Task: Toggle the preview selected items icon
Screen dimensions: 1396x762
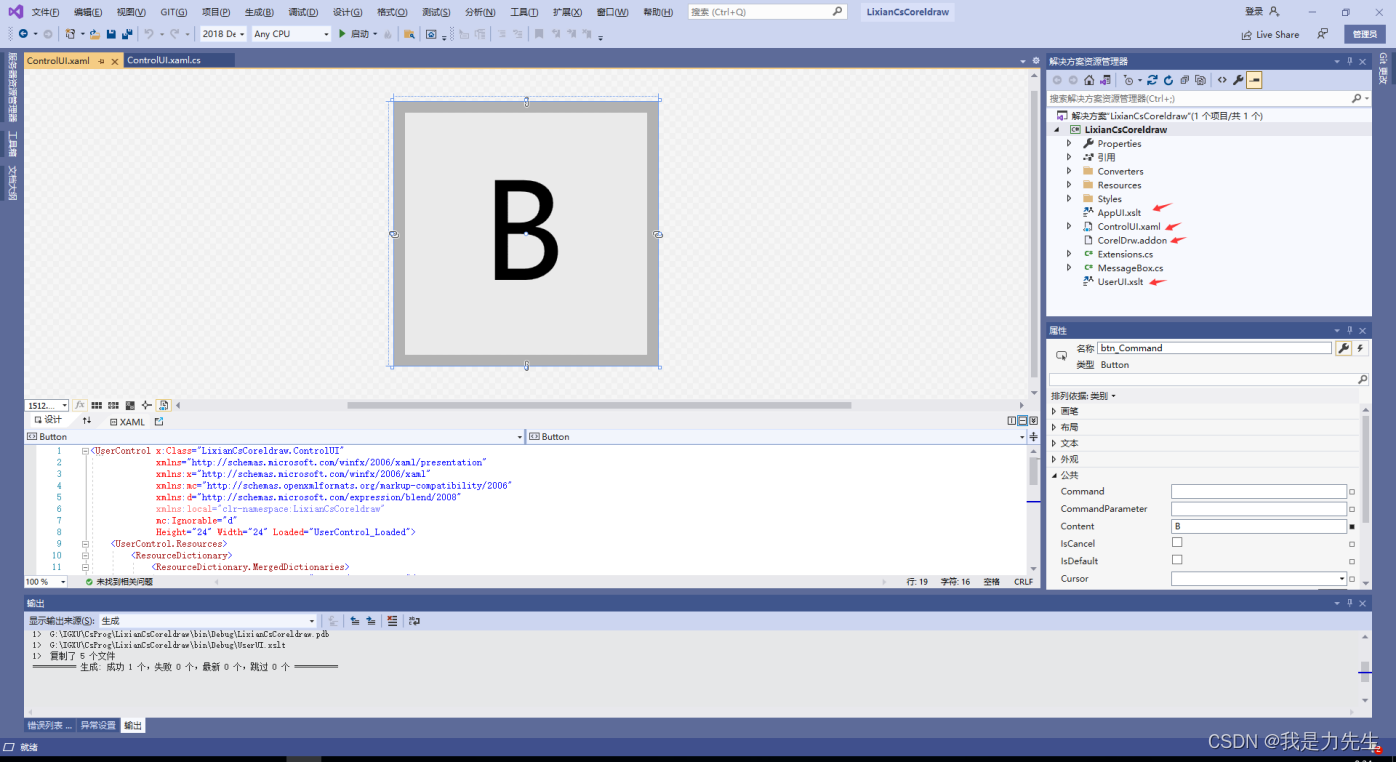Action: [1254, 80]
